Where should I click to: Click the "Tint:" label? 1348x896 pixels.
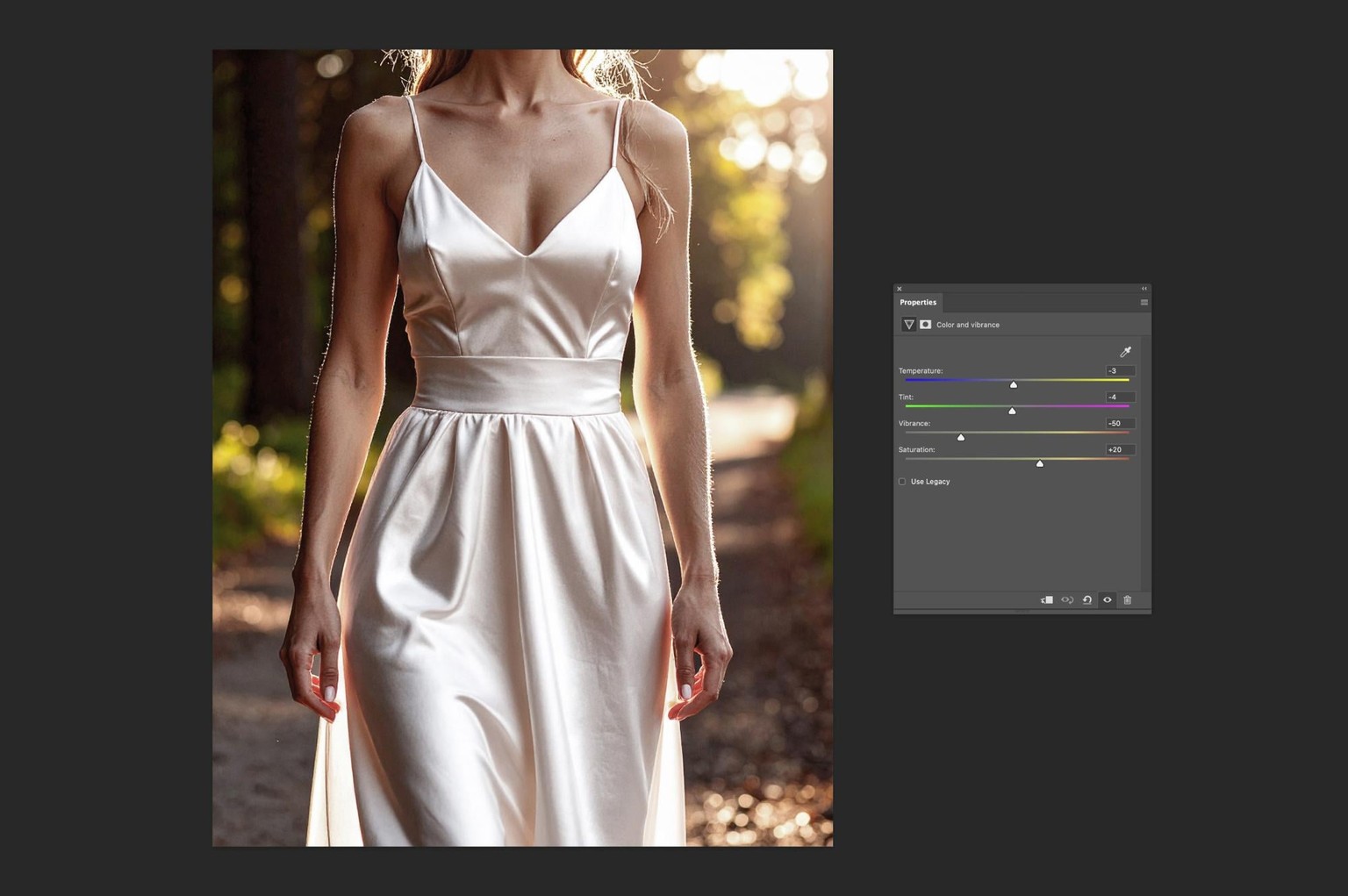pos(906,398)
